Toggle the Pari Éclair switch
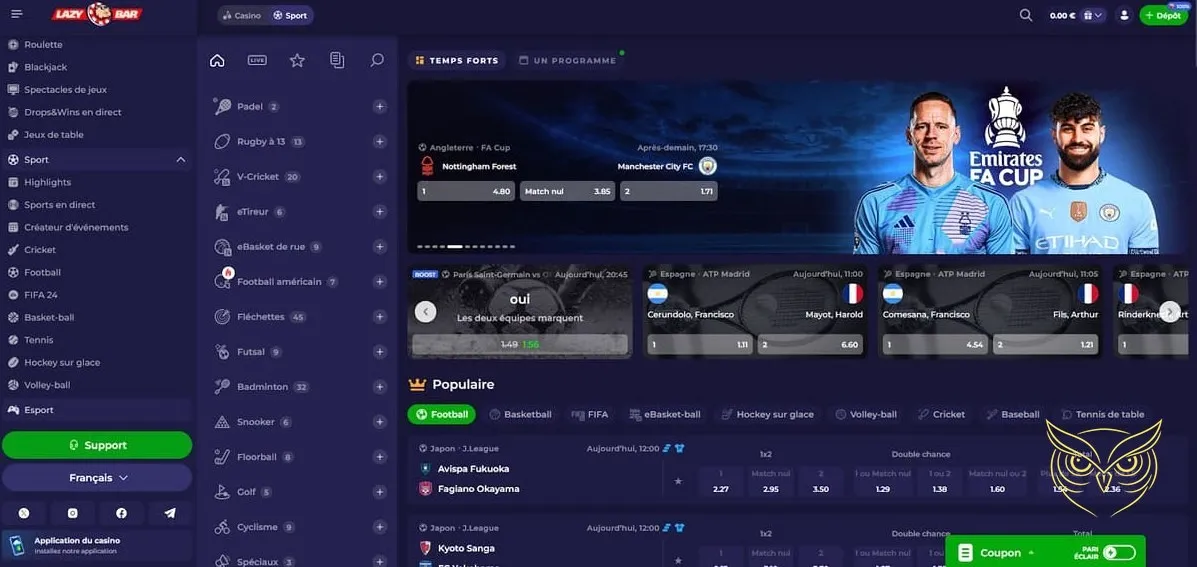Viewport: 1197px width, 567px height. 1119,552
